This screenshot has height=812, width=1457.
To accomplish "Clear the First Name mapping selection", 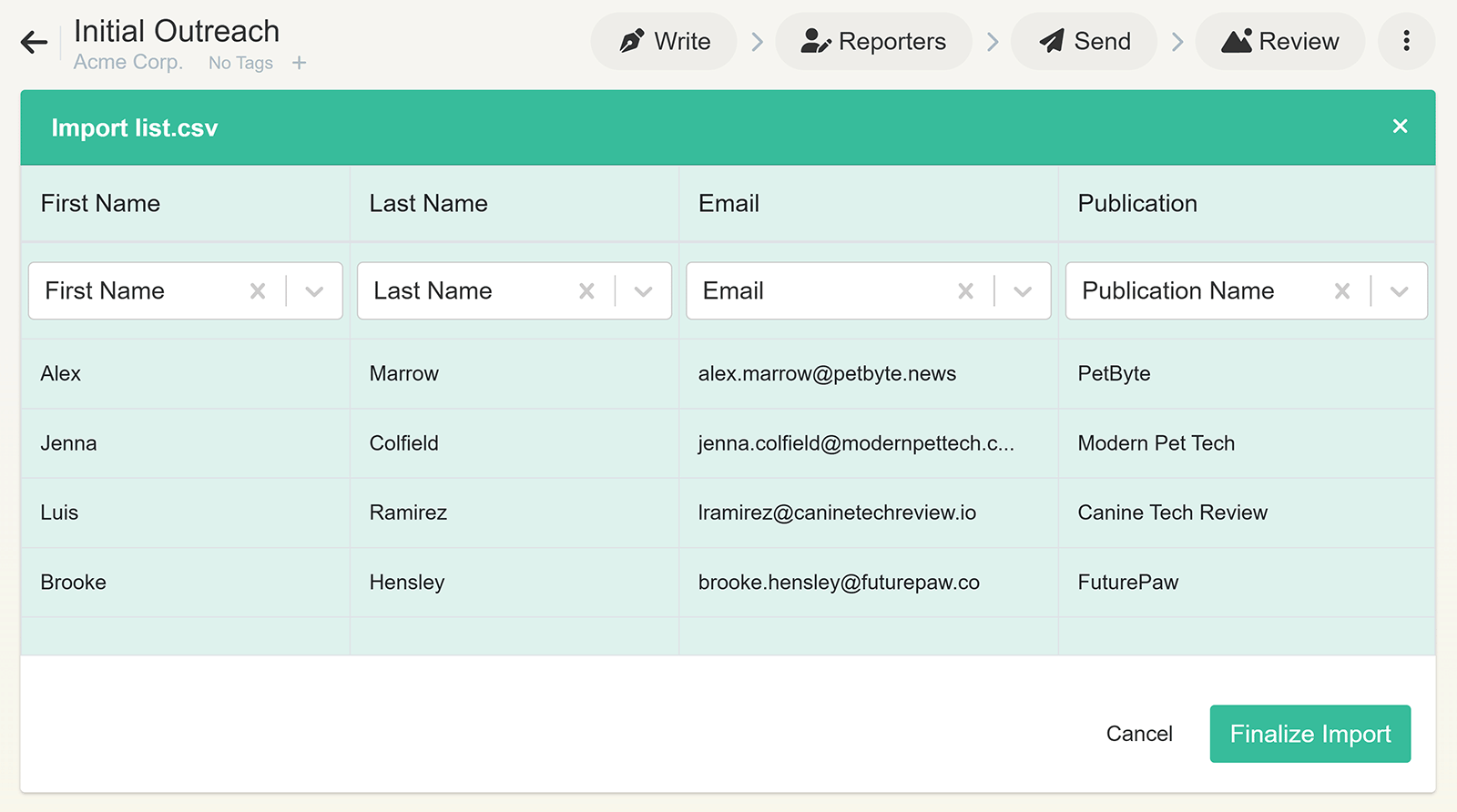I will tap(258, 291).
